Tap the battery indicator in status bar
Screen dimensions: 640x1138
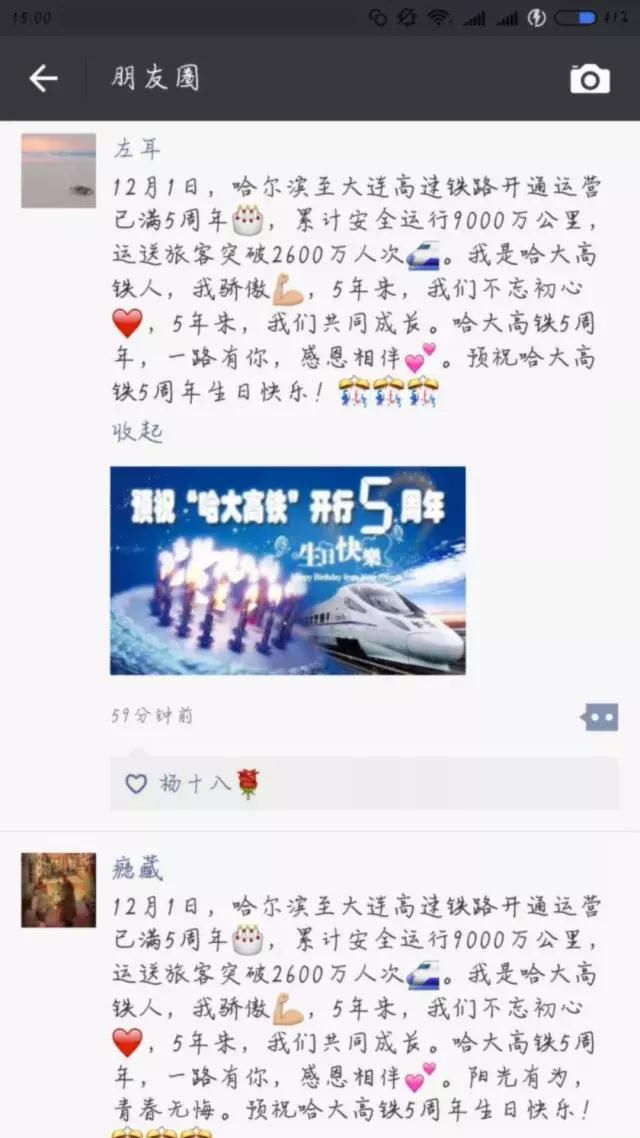pos(575,17)
